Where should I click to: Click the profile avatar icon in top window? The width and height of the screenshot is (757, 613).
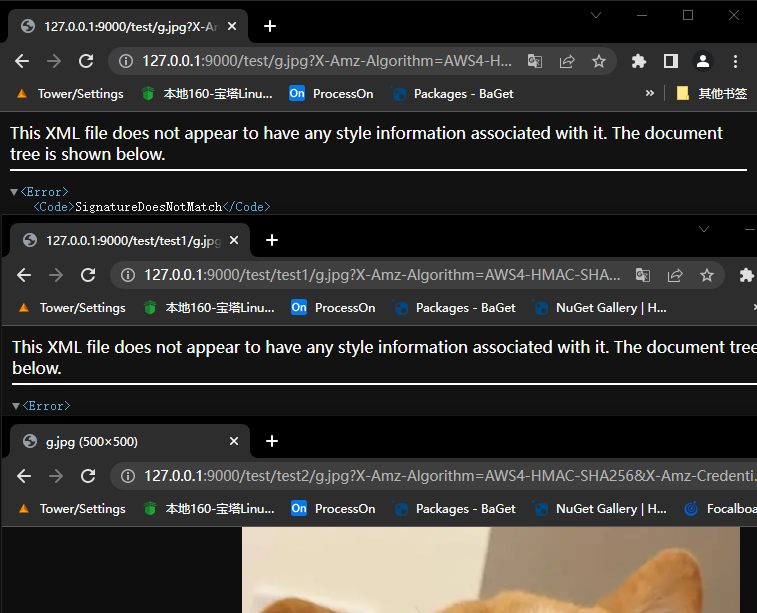pyautogui.click(x=703, y=61)
